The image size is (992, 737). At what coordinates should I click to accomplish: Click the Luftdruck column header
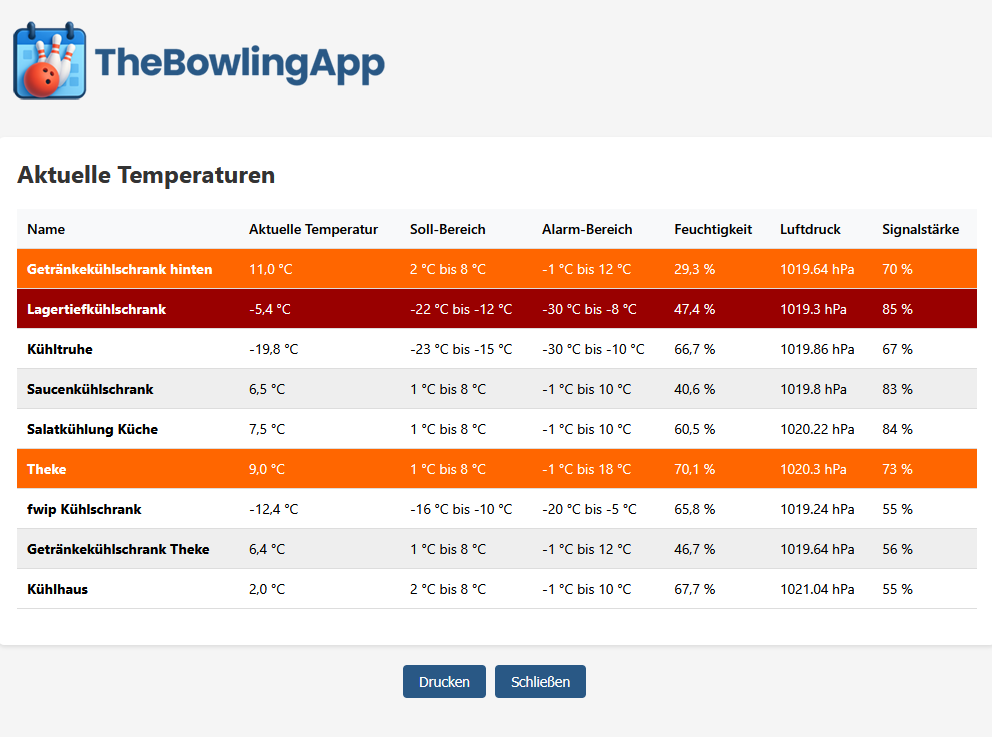810,229
